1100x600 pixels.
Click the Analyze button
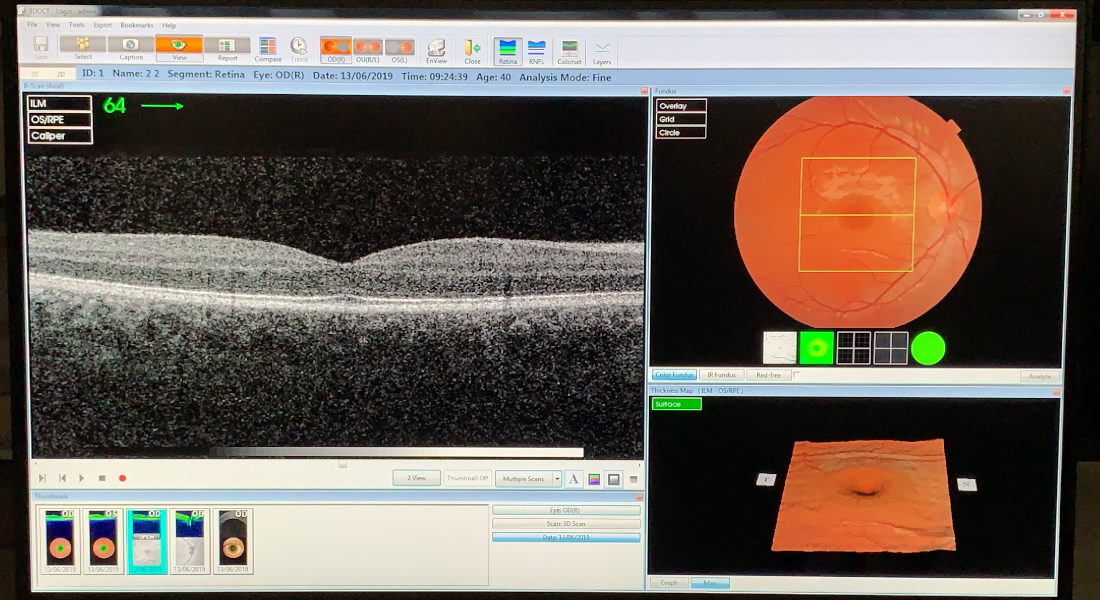[x=1039, y=377]
